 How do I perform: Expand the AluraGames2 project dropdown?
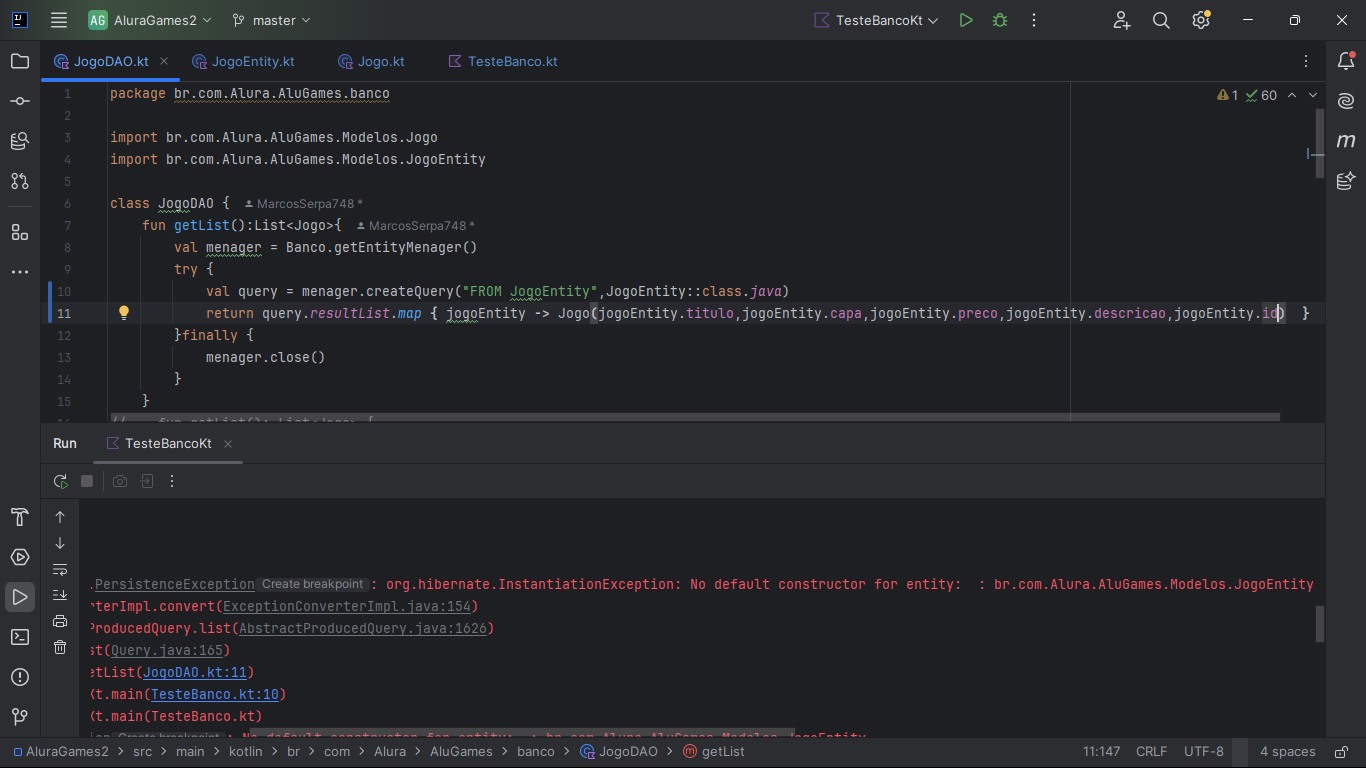tap(152, 20)
